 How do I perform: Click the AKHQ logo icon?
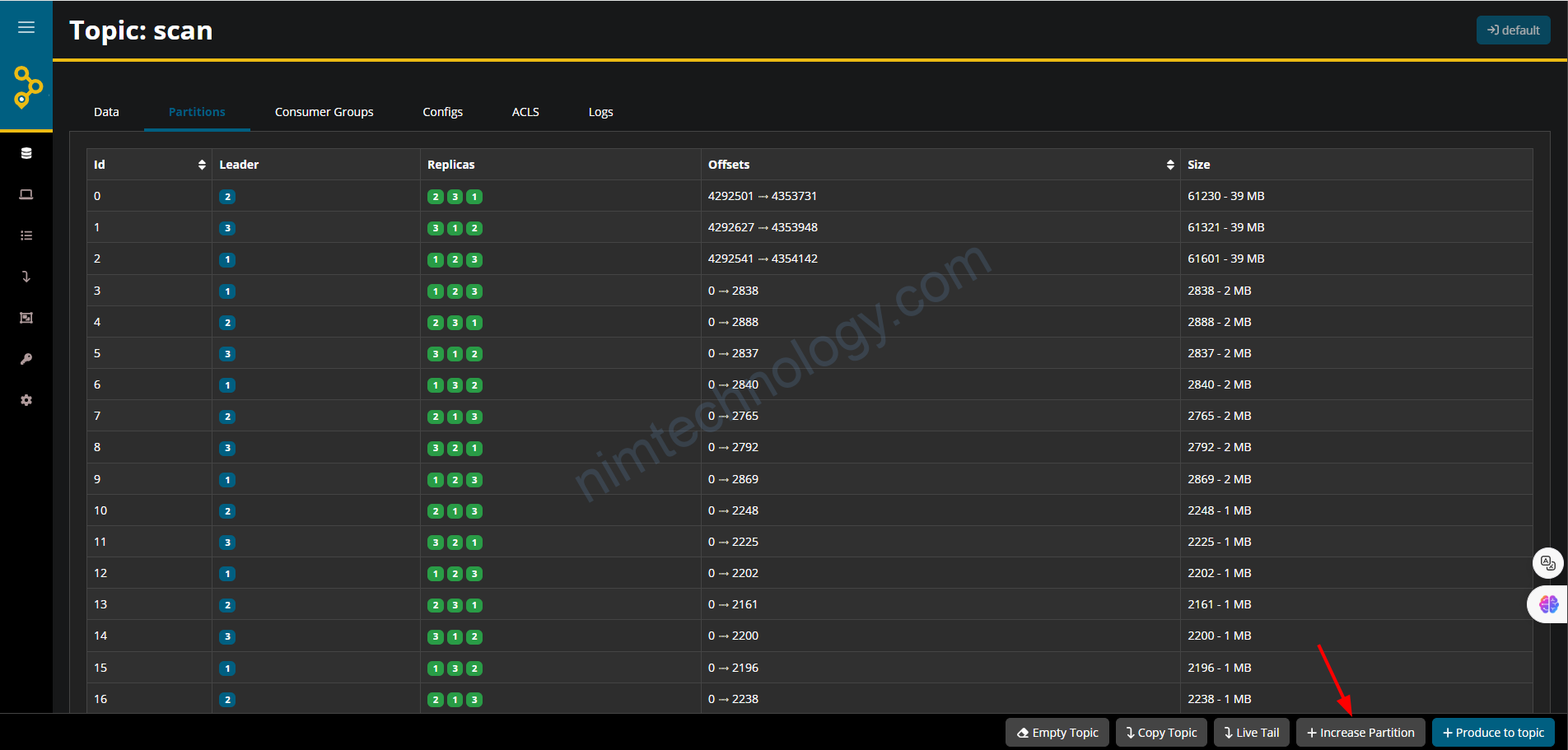pos(27,87)
